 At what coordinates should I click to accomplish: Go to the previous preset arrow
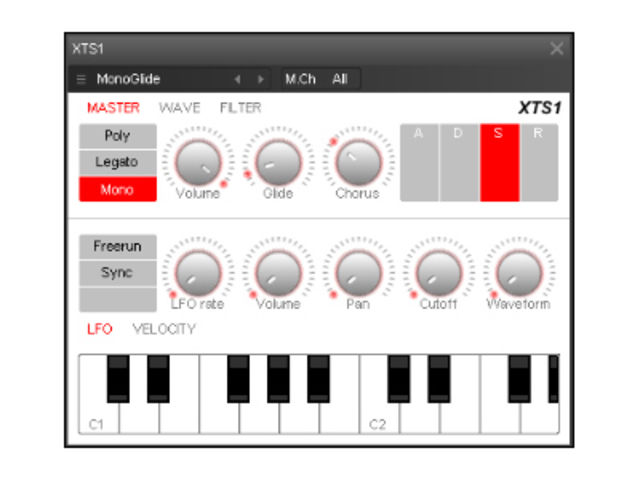point(238,79)
